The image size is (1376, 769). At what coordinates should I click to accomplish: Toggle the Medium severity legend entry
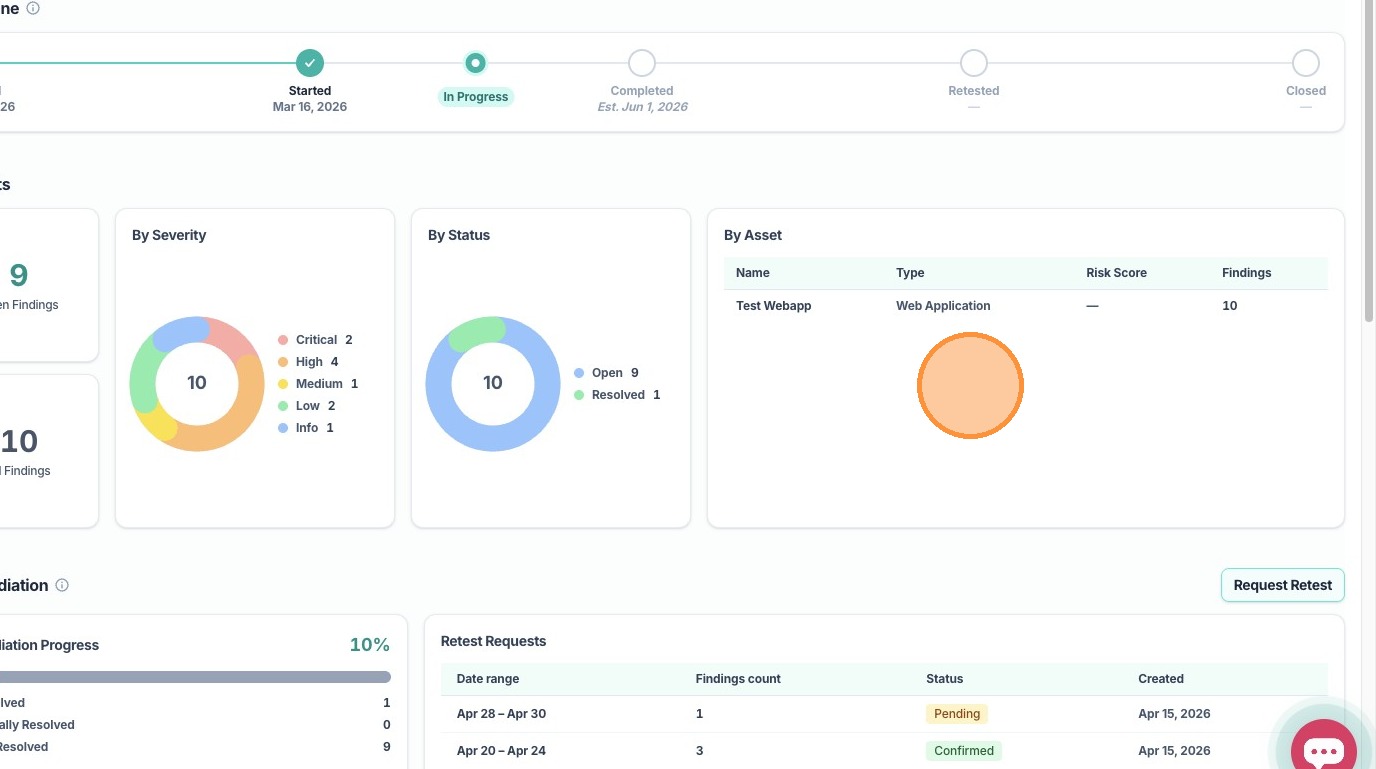coord(318,384)
